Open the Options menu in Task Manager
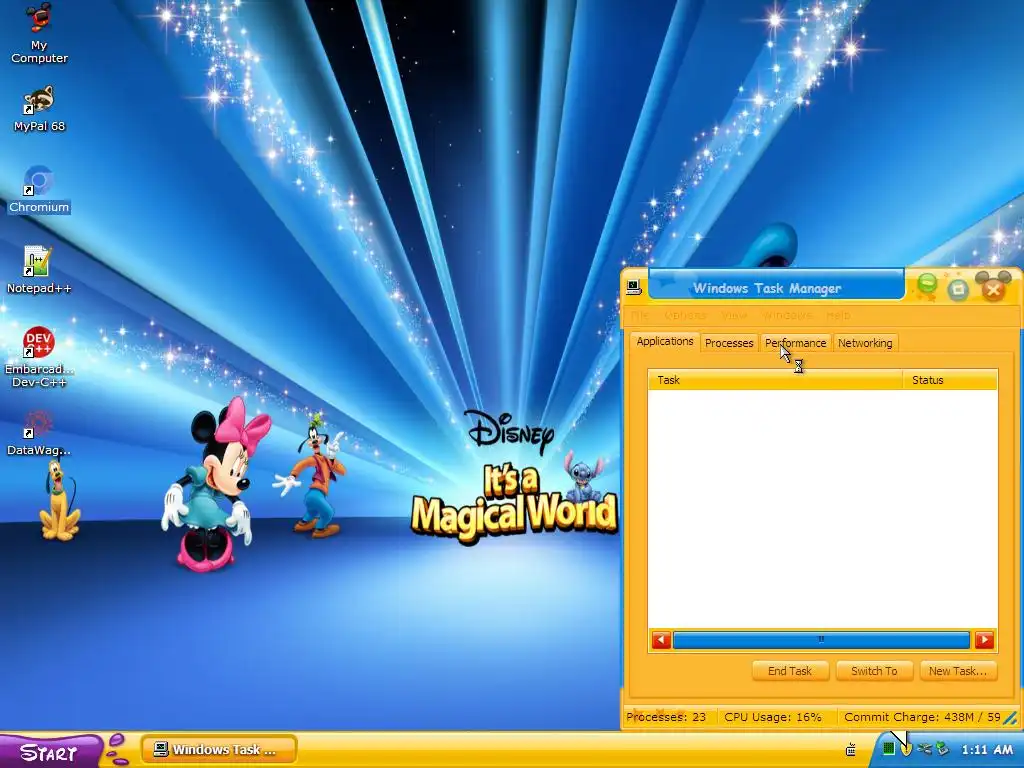This screenshot has height=768, width=1024. point(685,315)
